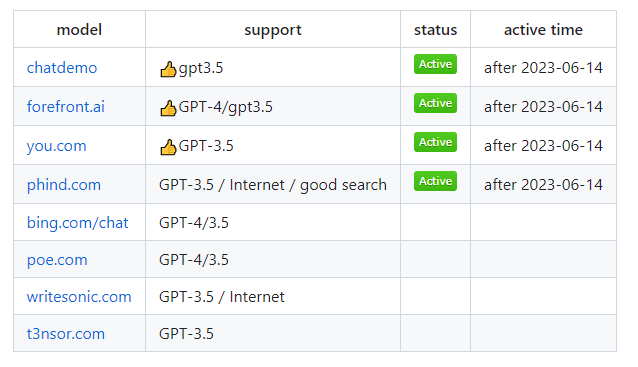The width and height of the screenshot is (638, 367).
Task: Follow the bing.com/chat link
Action: [77, 223]
